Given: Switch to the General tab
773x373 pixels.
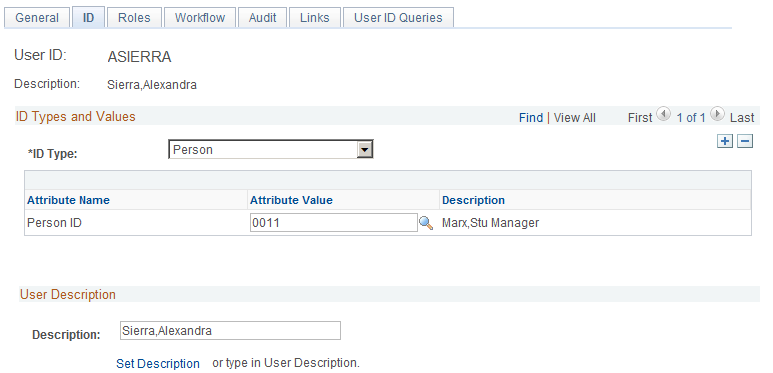Looking at the screenshot, I should (37, 18).
